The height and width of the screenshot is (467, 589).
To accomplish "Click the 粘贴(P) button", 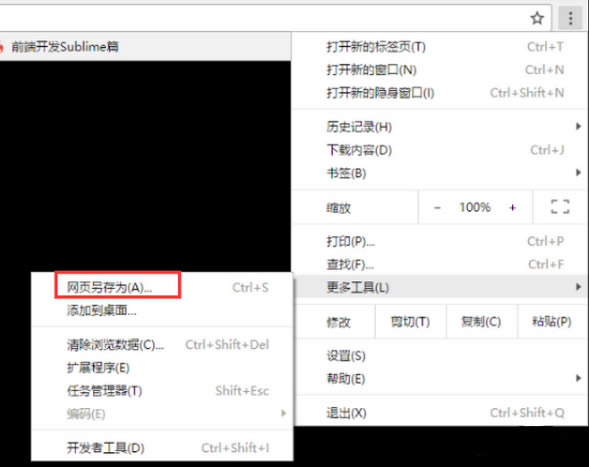I will [552, 322].
